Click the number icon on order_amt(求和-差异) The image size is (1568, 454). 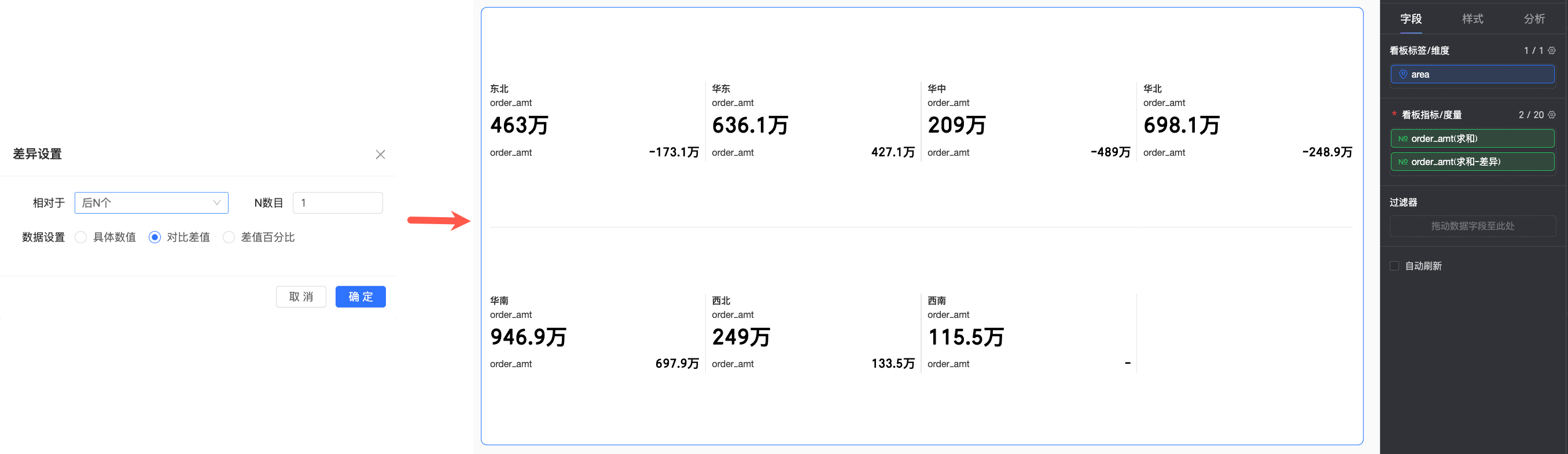point(1403,162)
